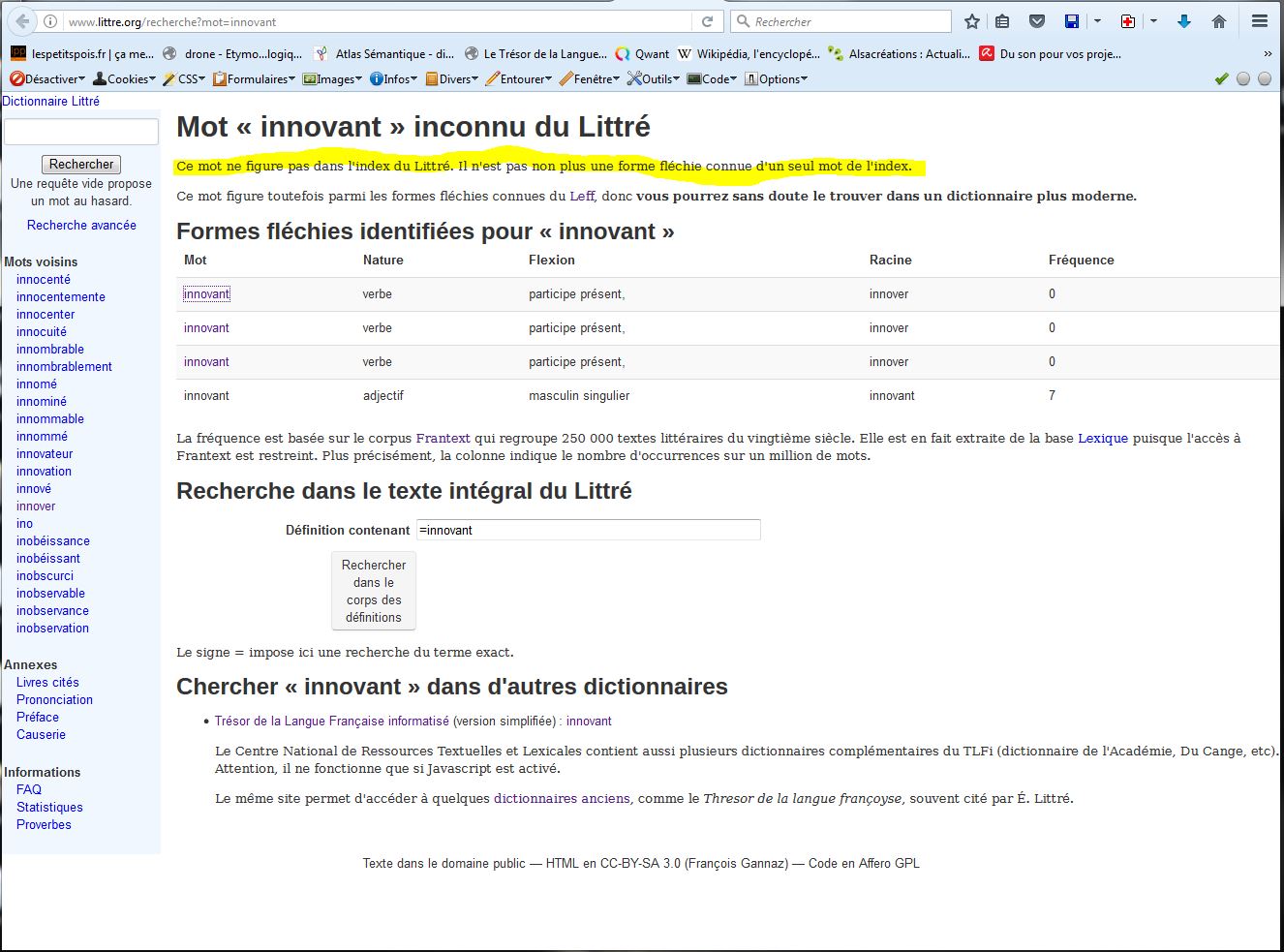
Task: Expand the Formulaires dropdown menu
Action: point(254,79)
